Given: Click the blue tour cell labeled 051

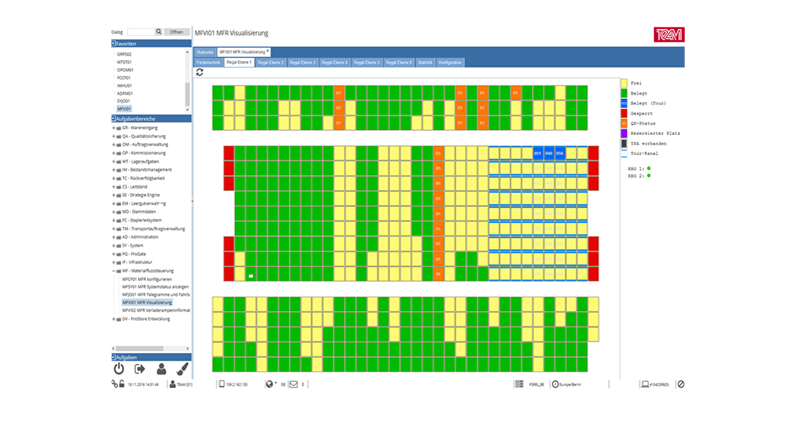Looking at the screenshot, I should click(537, 153).
